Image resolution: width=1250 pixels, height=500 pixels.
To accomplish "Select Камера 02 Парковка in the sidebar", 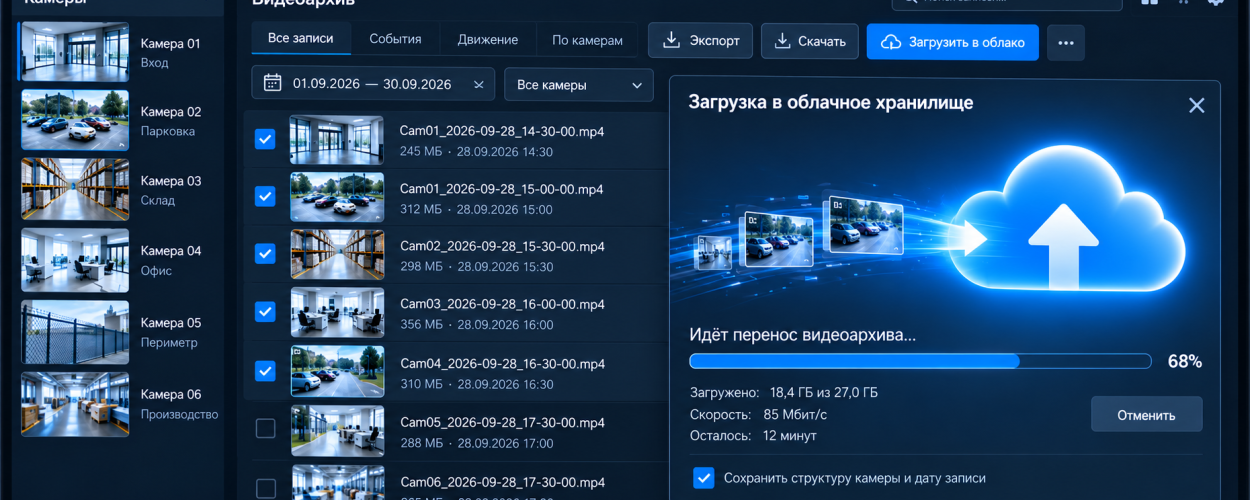I will pos(121,121).
